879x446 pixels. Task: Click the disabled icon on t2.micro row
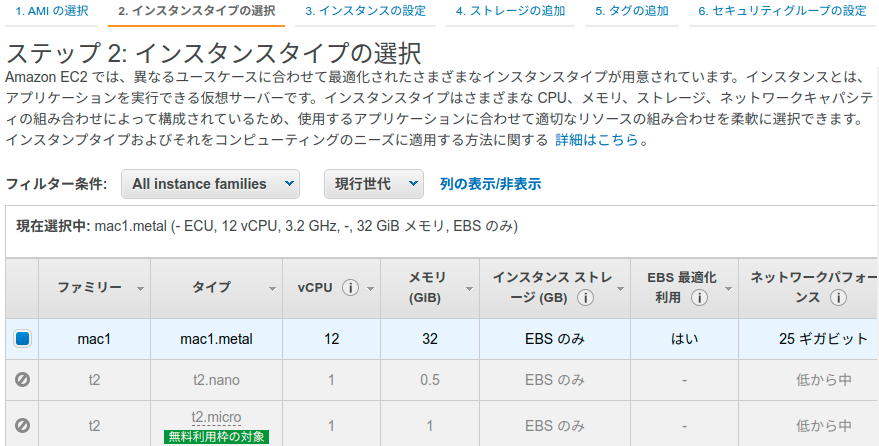(22, 426)
